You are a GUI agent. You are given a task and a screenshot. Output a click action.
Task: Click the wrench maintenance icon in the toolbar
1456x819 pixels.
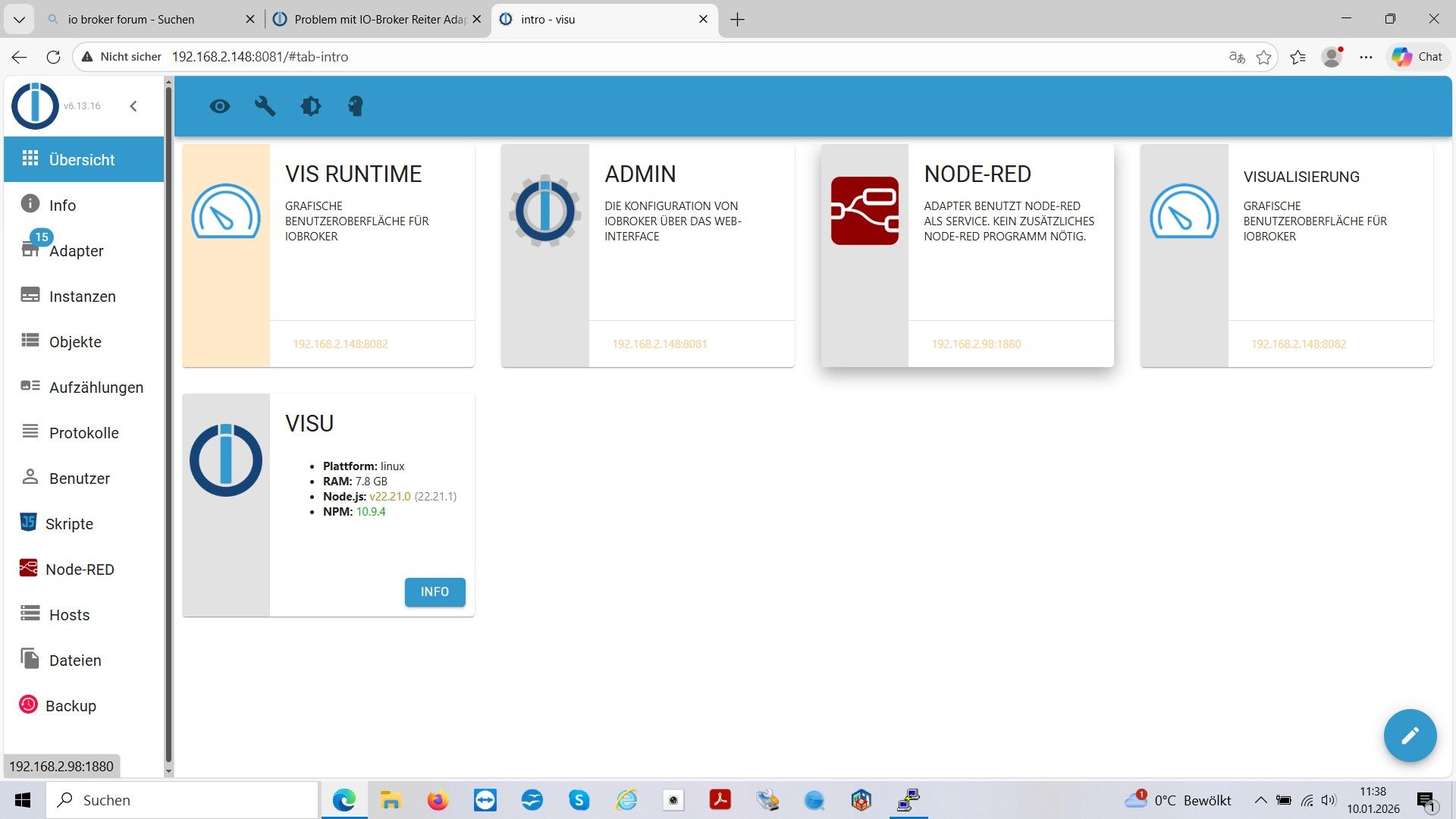pos(265,106)
